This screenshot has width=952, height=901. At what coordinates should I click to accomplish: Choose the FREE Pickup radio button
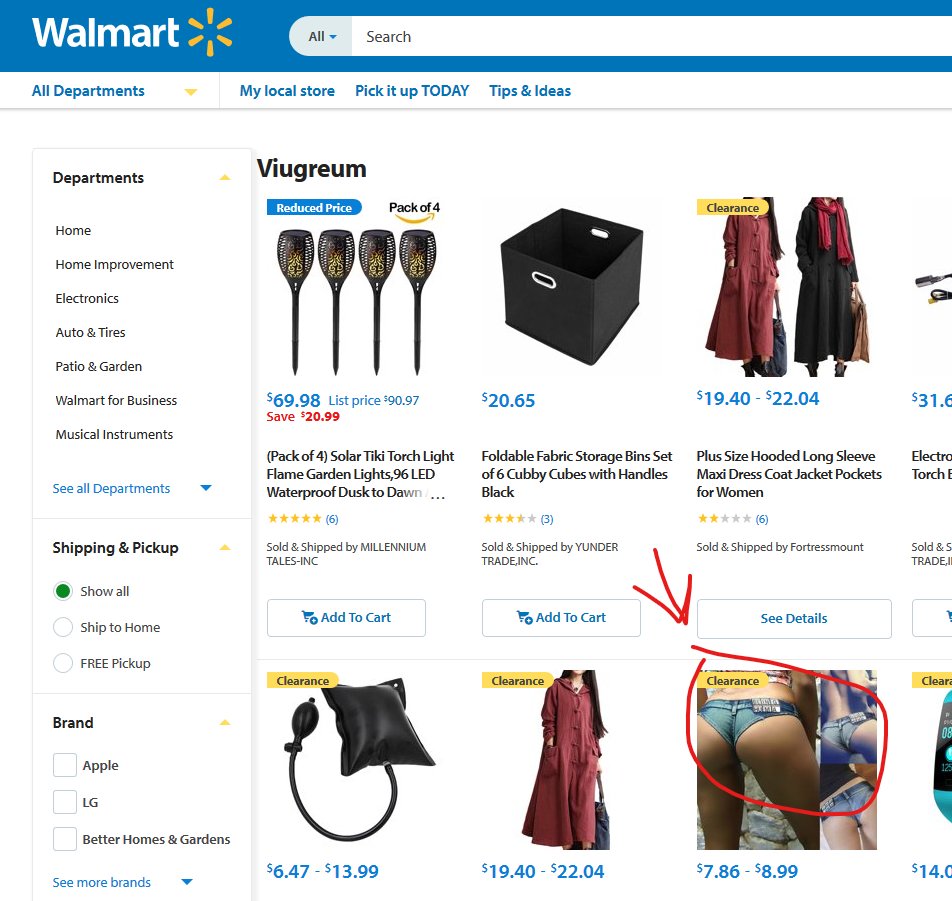(63, 663)
